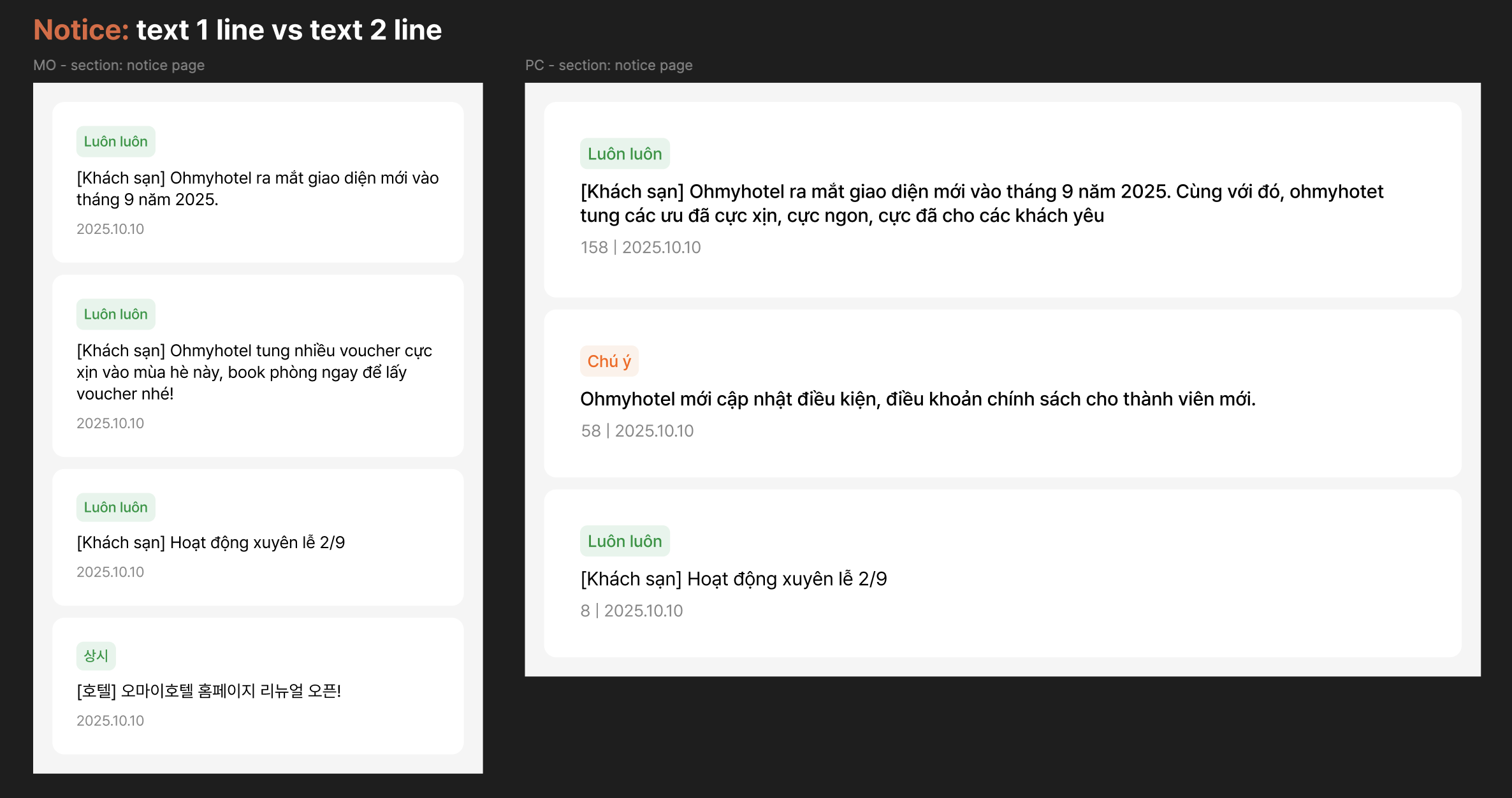Open mobile notice 'Hoạt động xuyên lễ 2/9'
Screen dimensions: 1512x798
point(210,542)
